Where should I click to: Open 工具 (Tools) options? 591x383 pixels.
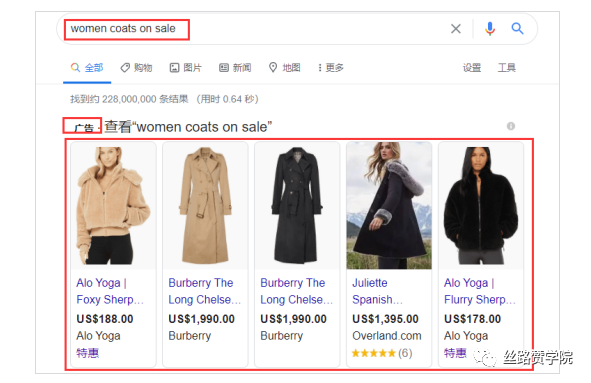pyautogui.click(x=507, y=68)
